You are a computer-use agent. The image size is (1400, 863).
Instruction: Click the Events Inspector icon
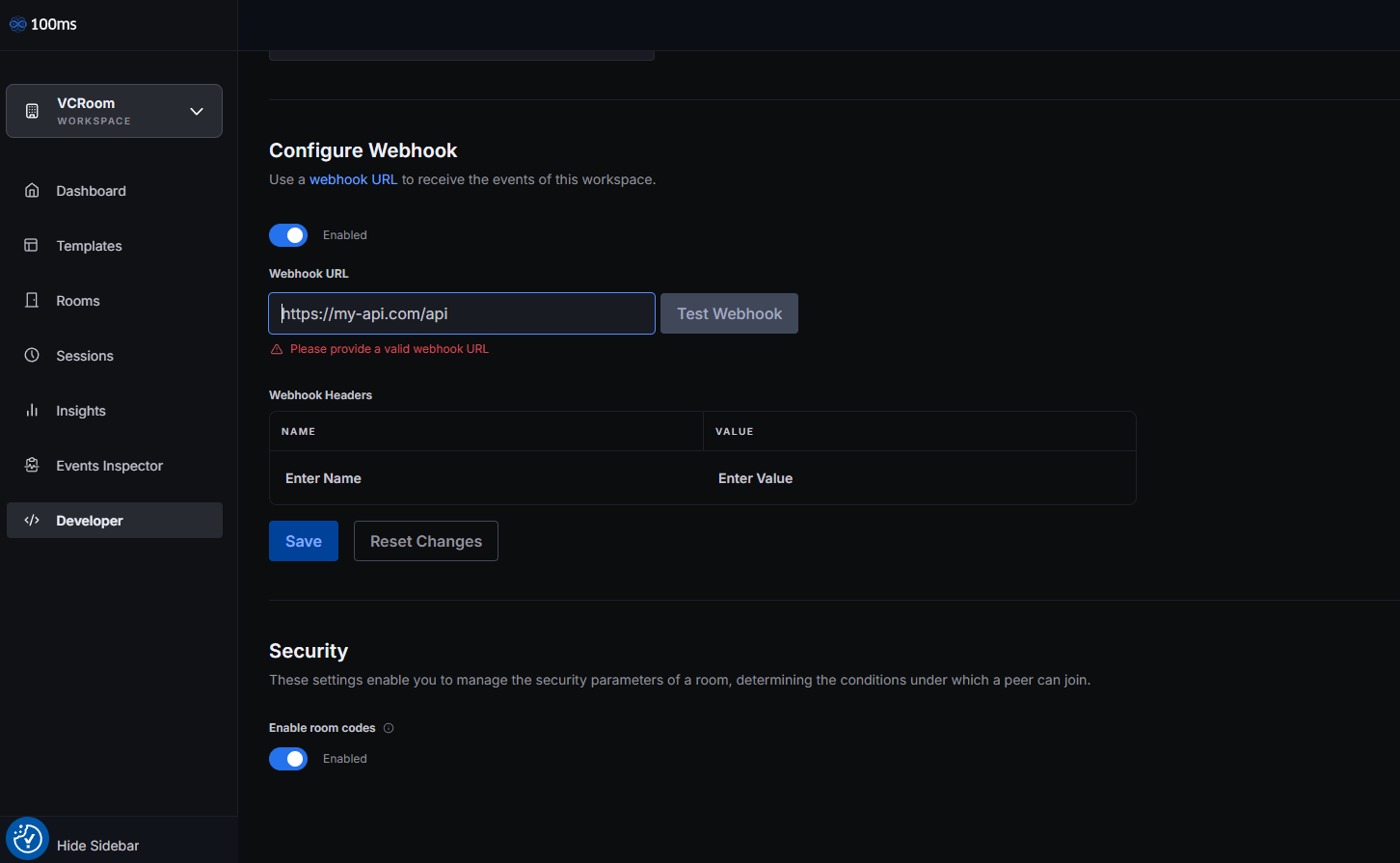click(x=32, y=466)
